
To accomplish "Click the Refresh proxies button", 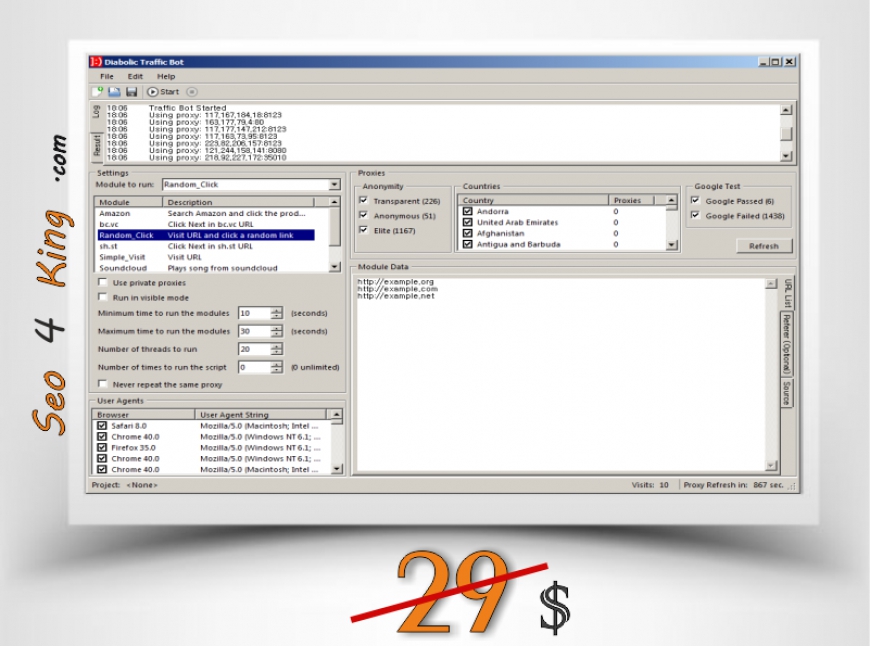I will (764, 246).
